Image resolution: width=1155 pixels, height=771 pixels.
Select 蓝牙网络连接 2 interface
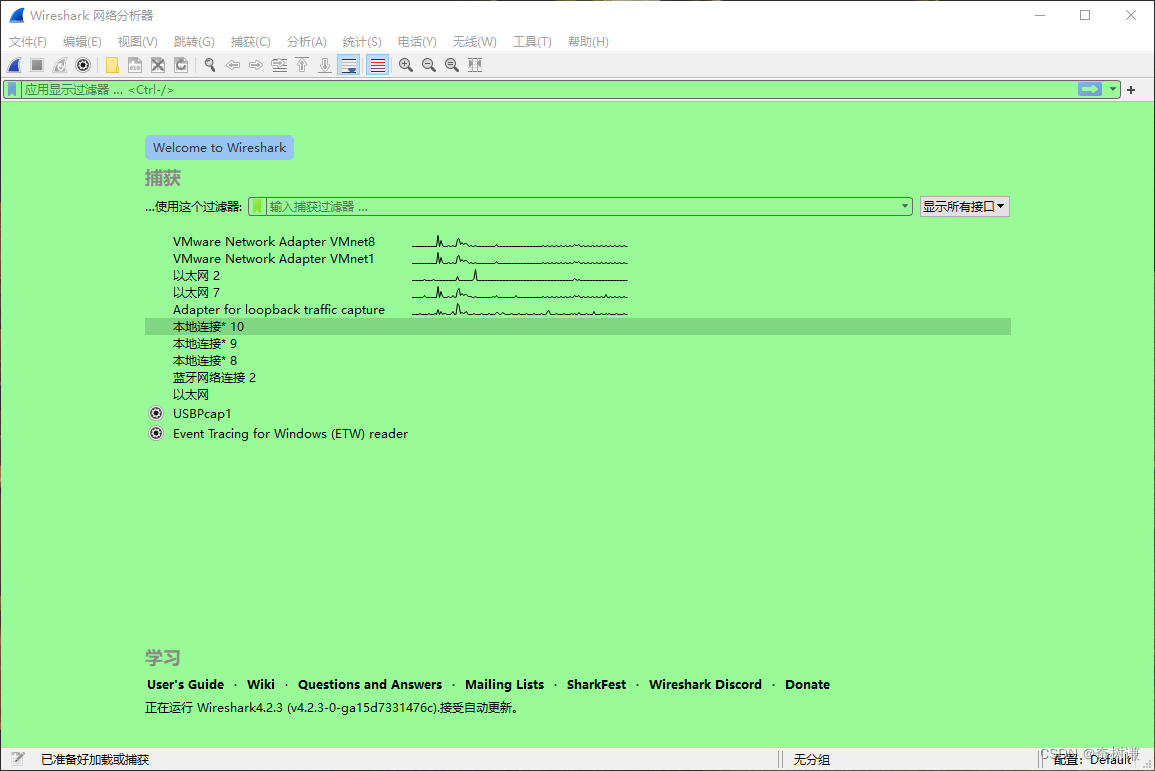578,377
